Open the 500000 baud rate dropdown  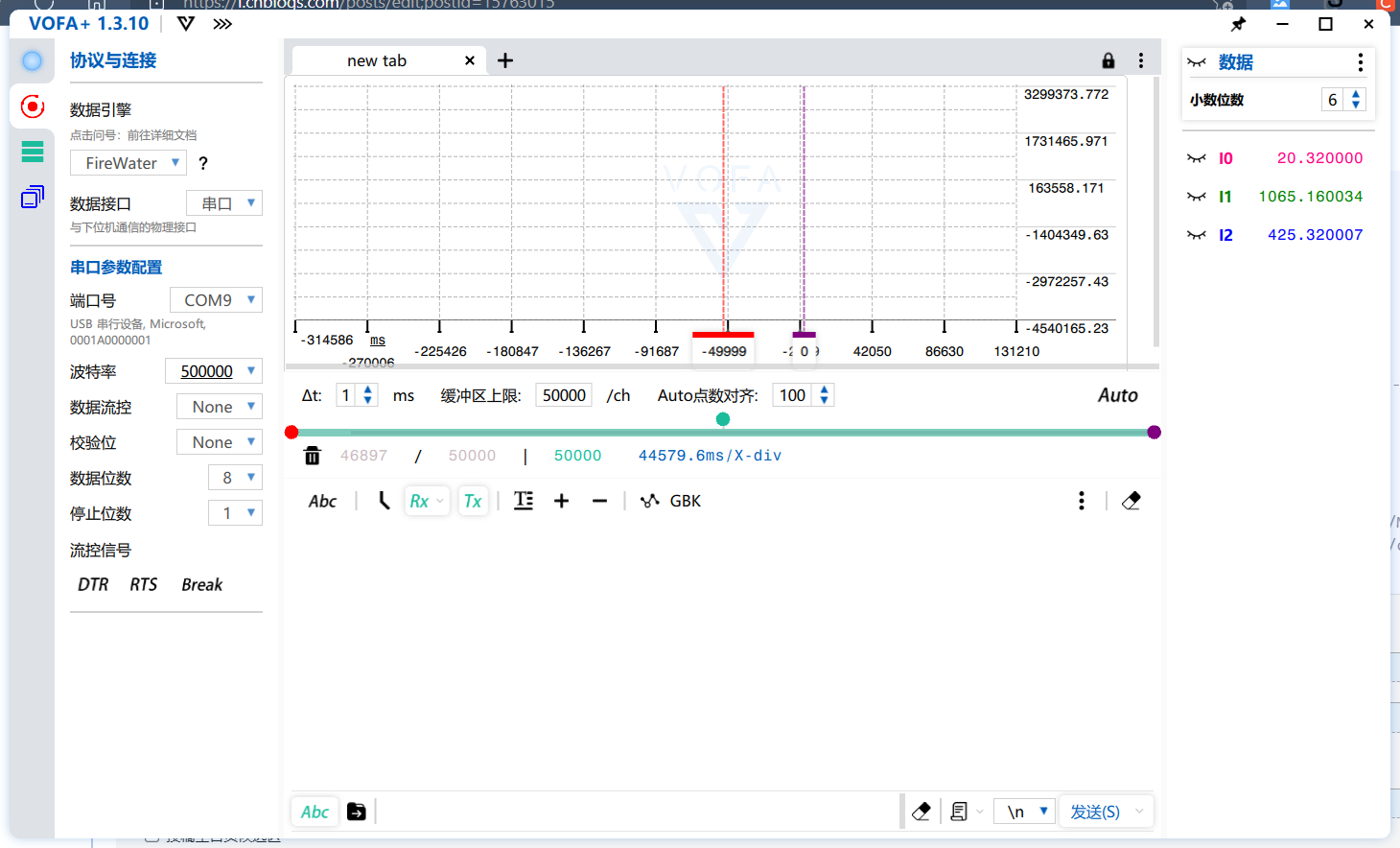coord(214,371)
